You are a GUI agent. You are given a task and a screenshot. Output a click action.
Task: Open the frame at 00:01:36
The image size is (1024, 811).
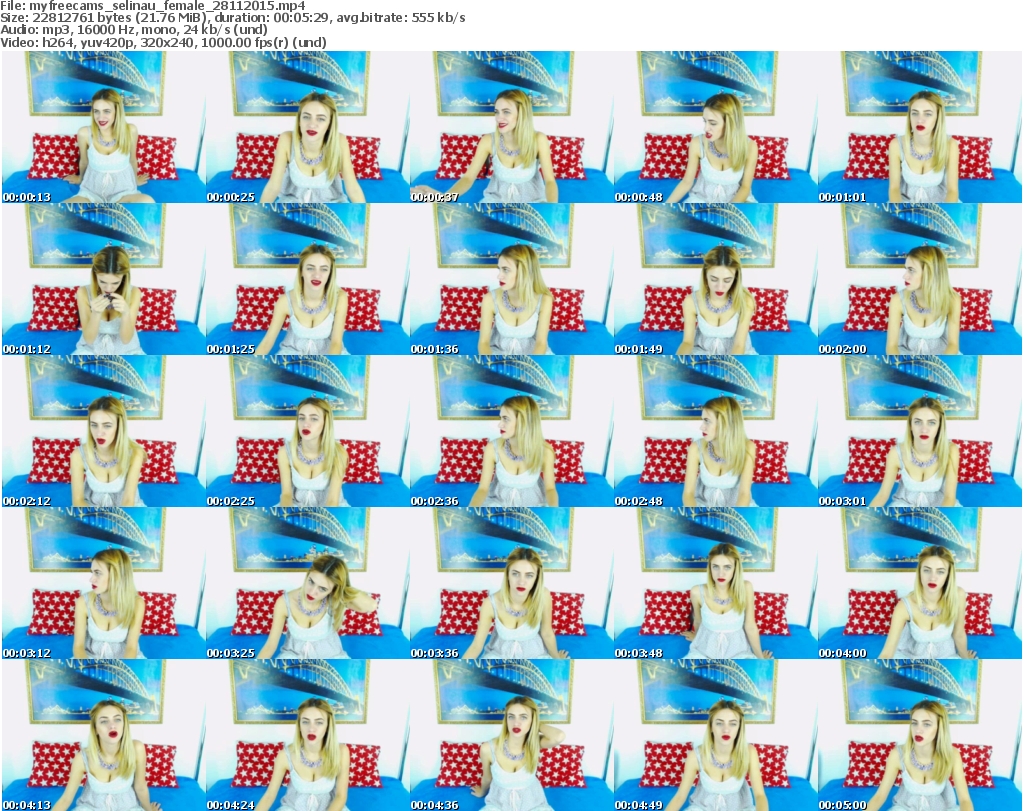click(511, 279)
